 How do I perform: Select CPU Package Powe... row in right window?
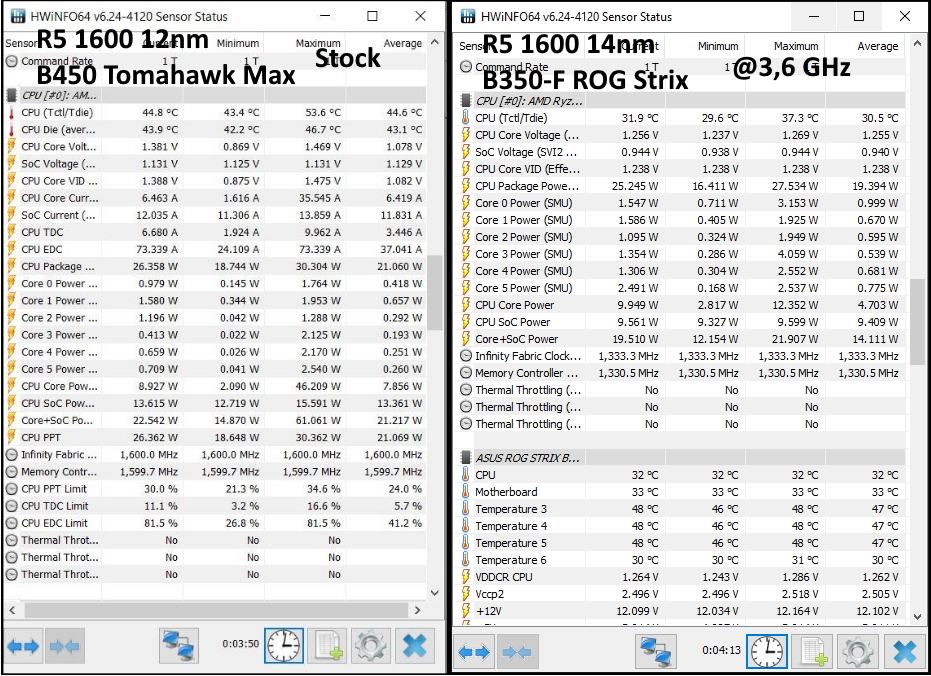[x=682, y=186]
